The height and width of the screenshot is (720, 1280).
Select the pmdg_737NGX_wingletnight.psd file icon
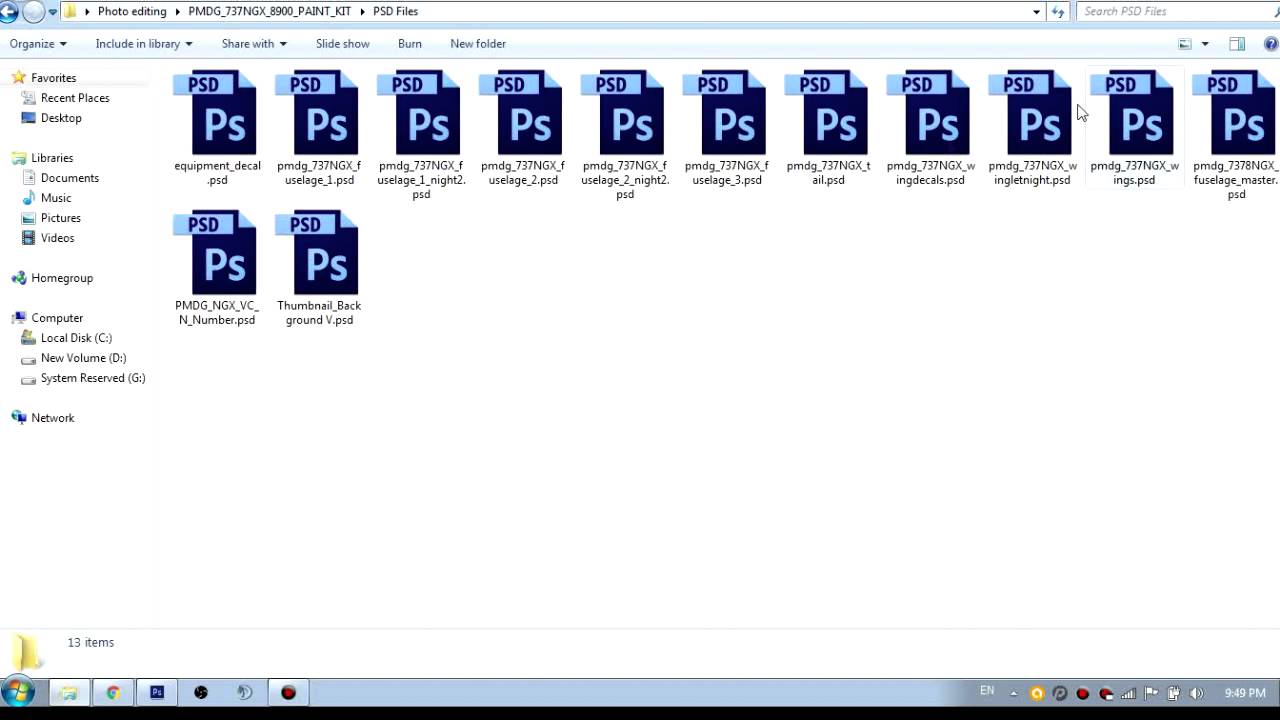1033,113
